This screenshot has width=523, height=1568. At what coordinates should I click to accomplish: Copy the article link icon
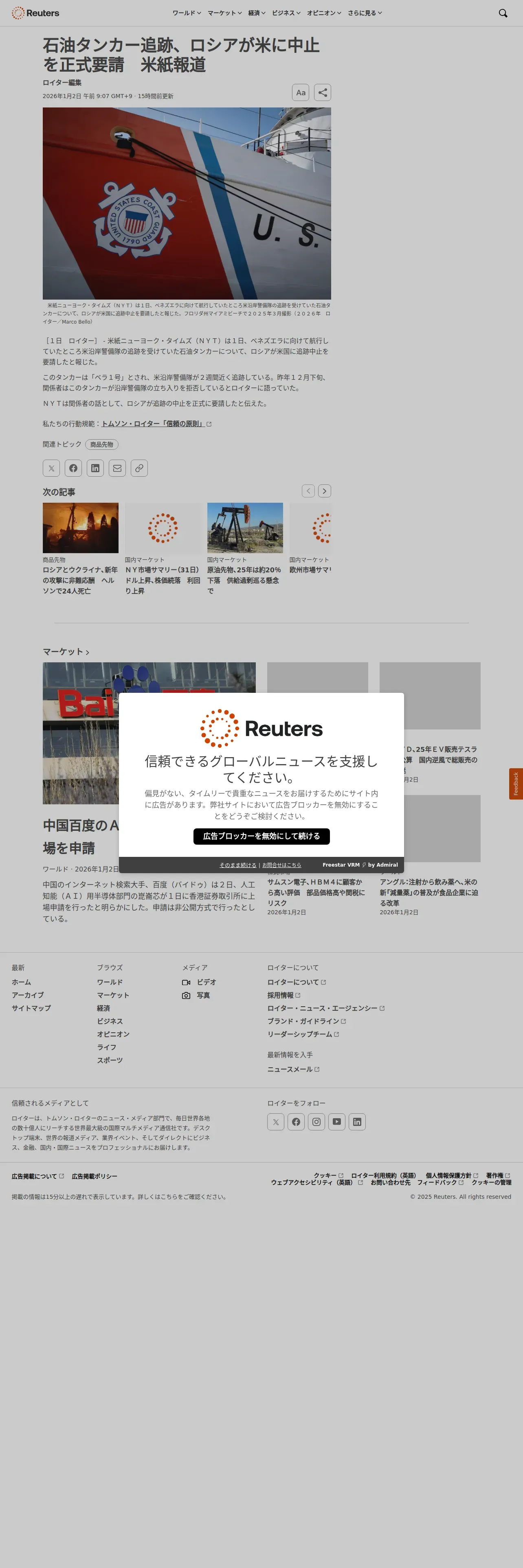(139, 468)
